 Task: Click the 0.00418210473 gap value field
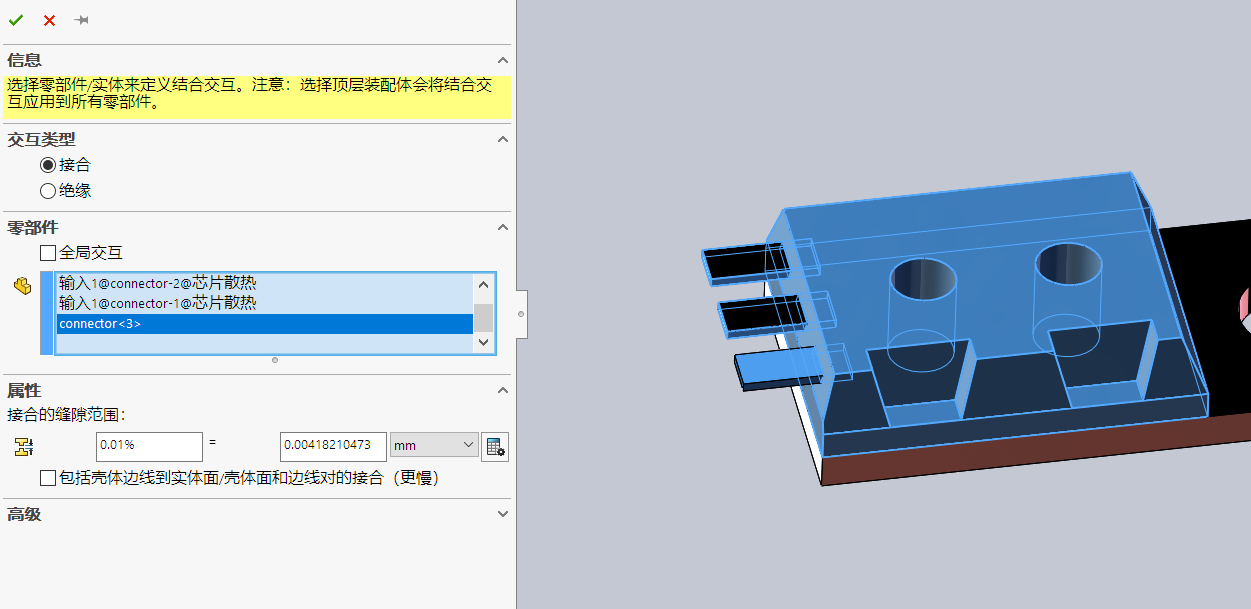tap(333, 446)
